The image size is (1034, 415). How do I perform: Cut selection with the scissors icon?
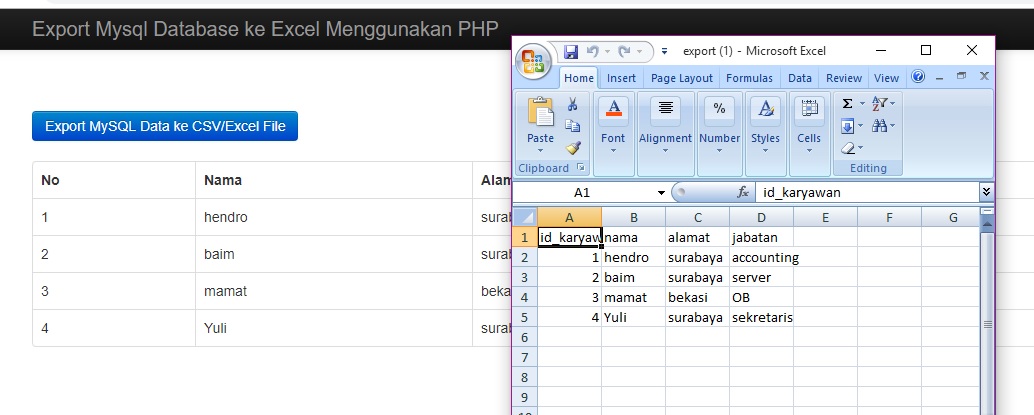click(x=572, y=104)
